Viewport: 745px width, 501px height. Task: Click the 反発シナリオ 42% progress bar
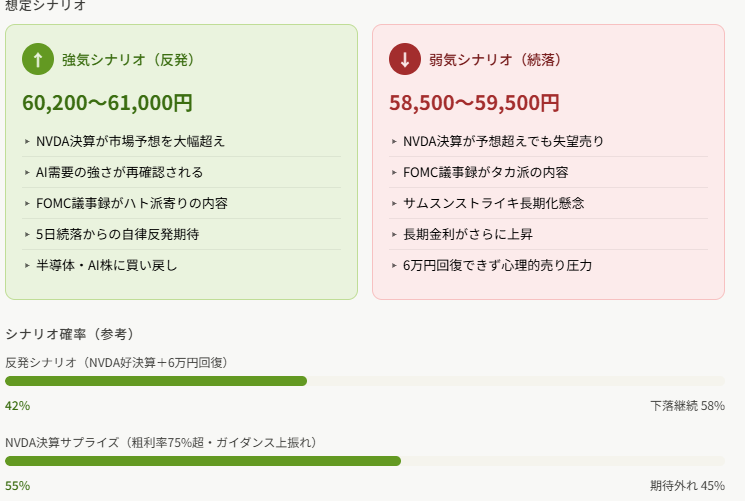[x=365, y=381]
